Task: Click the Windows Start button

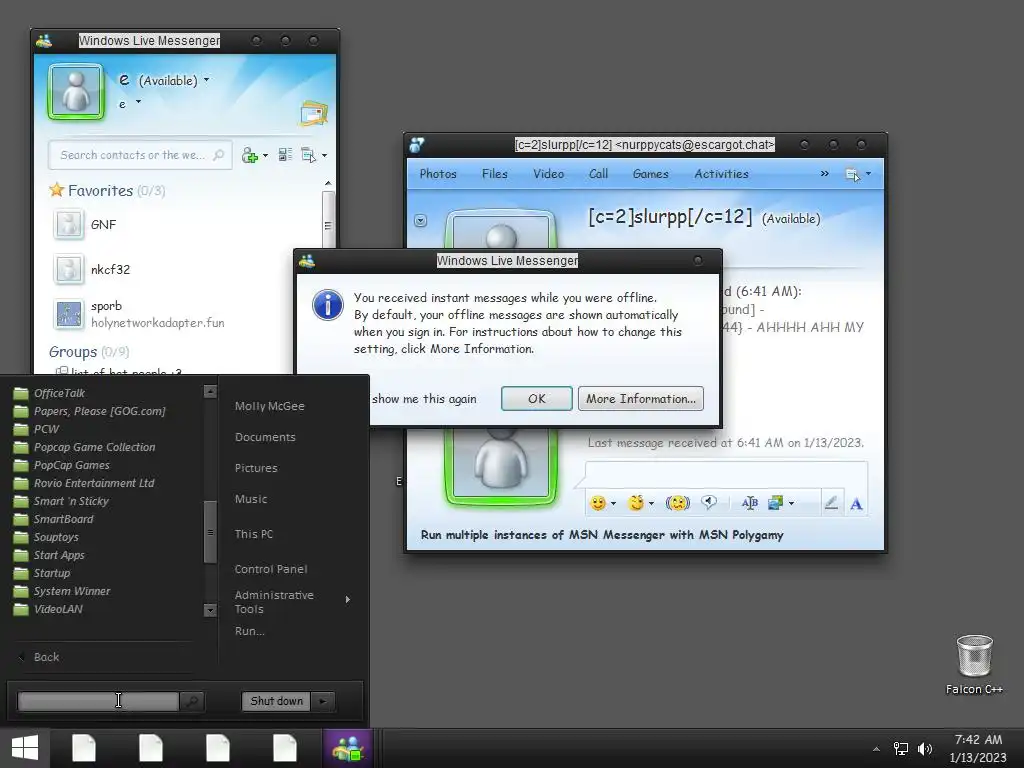Action: tap(25, 748)
